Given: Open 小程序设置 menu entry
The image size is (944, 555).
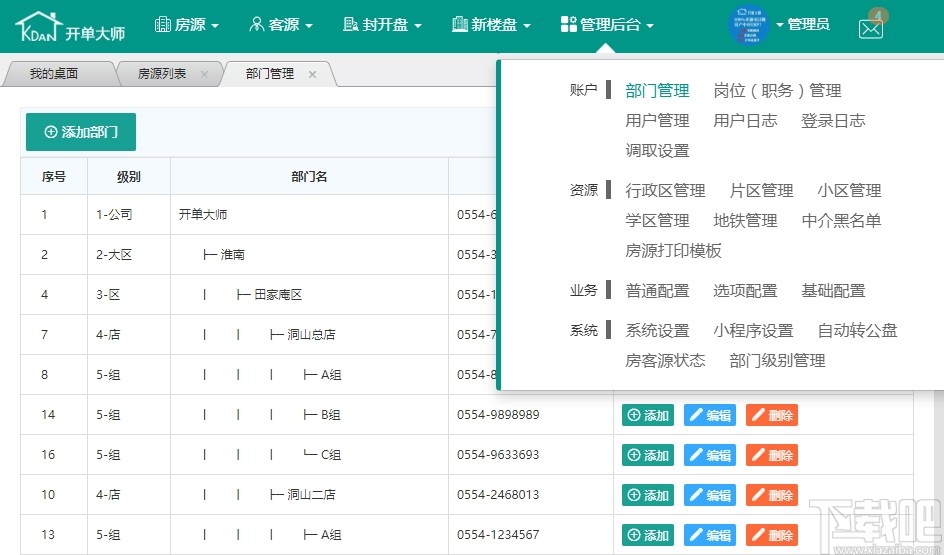Looking at the screenshot, I should [x=753, y=330].
